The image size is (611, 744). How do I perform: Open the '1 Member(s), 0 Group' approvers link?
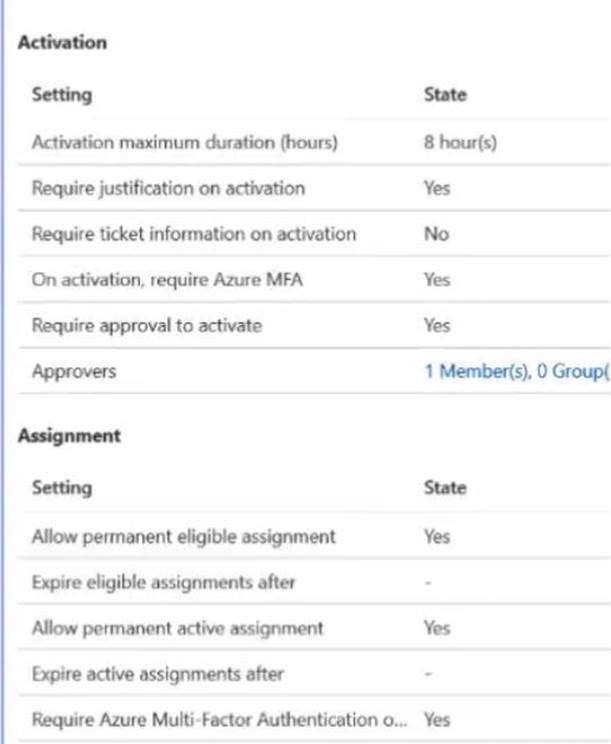[x=515, y=371]
